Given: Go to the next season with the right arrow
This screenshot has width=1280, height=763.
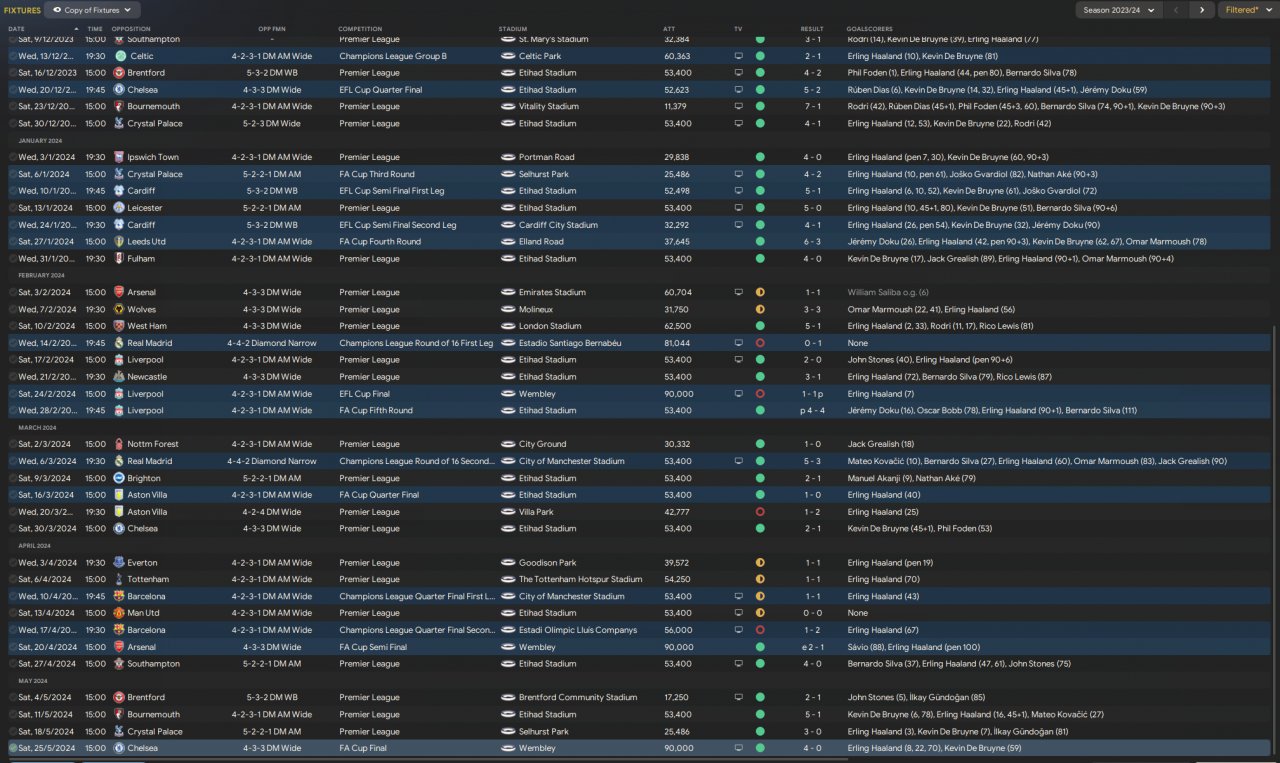Looking at the screenshot, I should click(x=1201, y=10).
